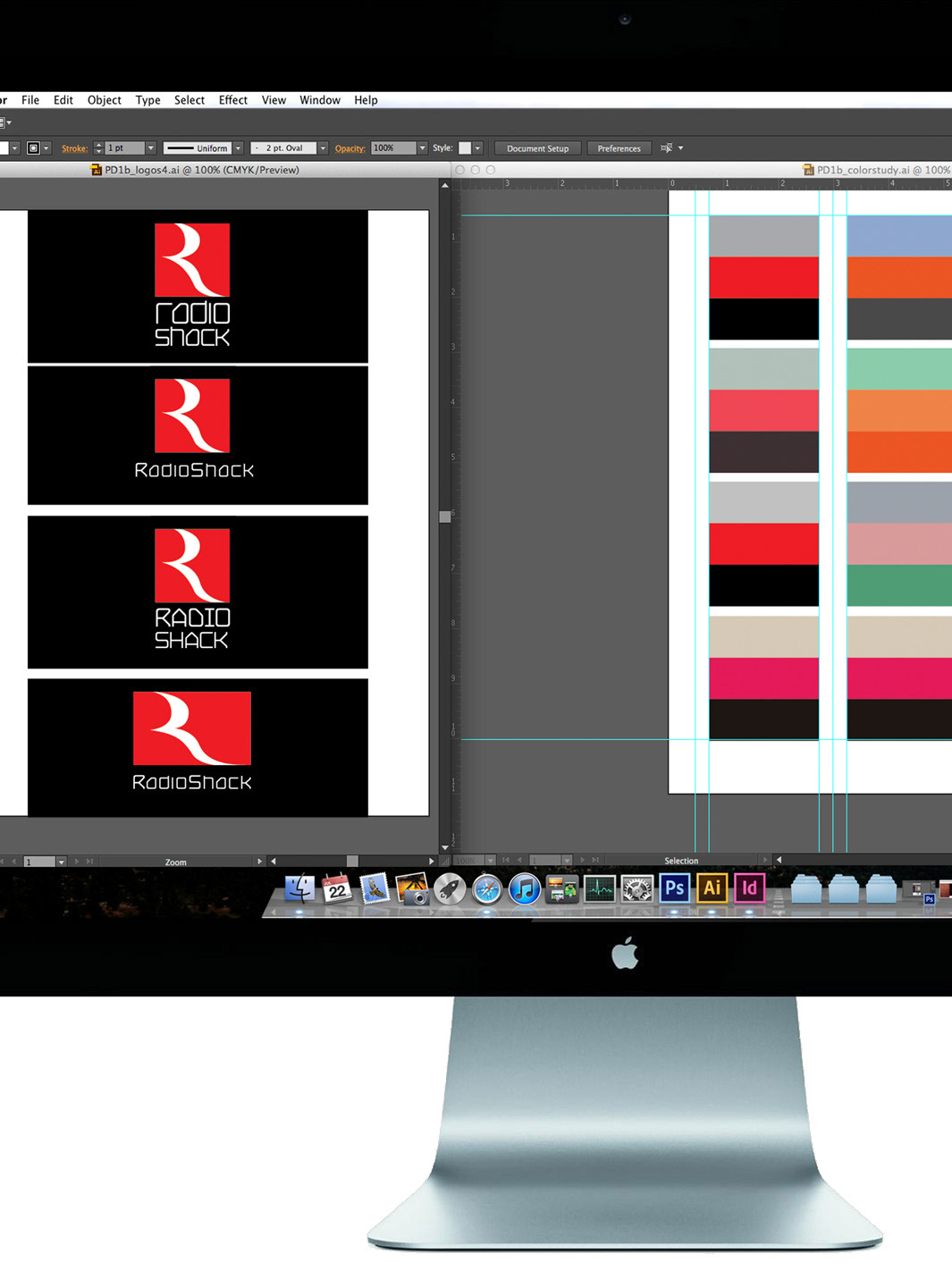Open the iPhoto icon in dock

[x=412, y=889]
